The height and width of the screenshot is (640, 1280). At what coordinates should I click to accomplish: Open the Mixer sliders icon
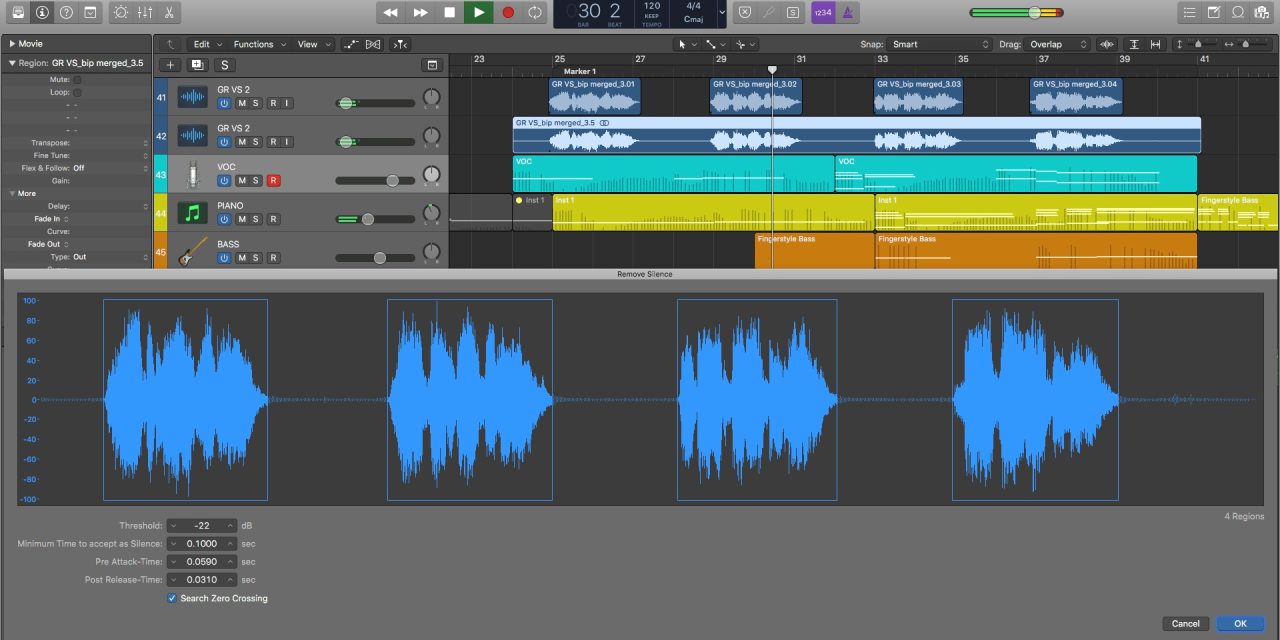[145, 12]
